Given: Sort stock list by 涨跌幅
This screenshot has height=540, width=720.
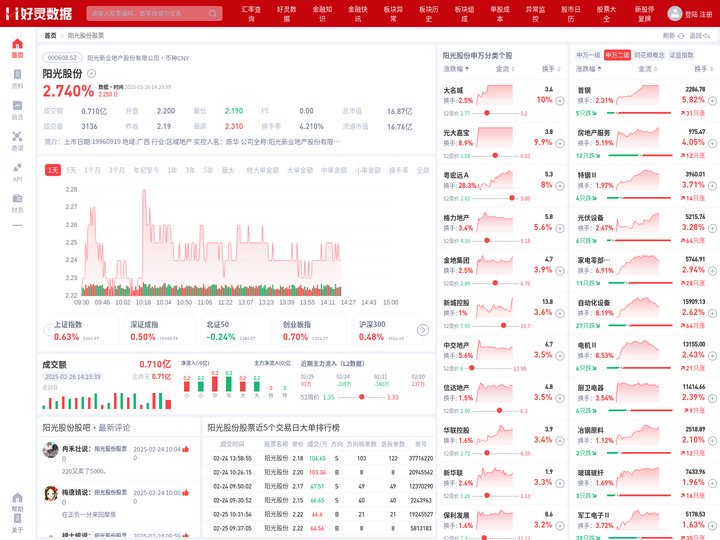Looking at the screenshot, I should [x=456, y=69].
